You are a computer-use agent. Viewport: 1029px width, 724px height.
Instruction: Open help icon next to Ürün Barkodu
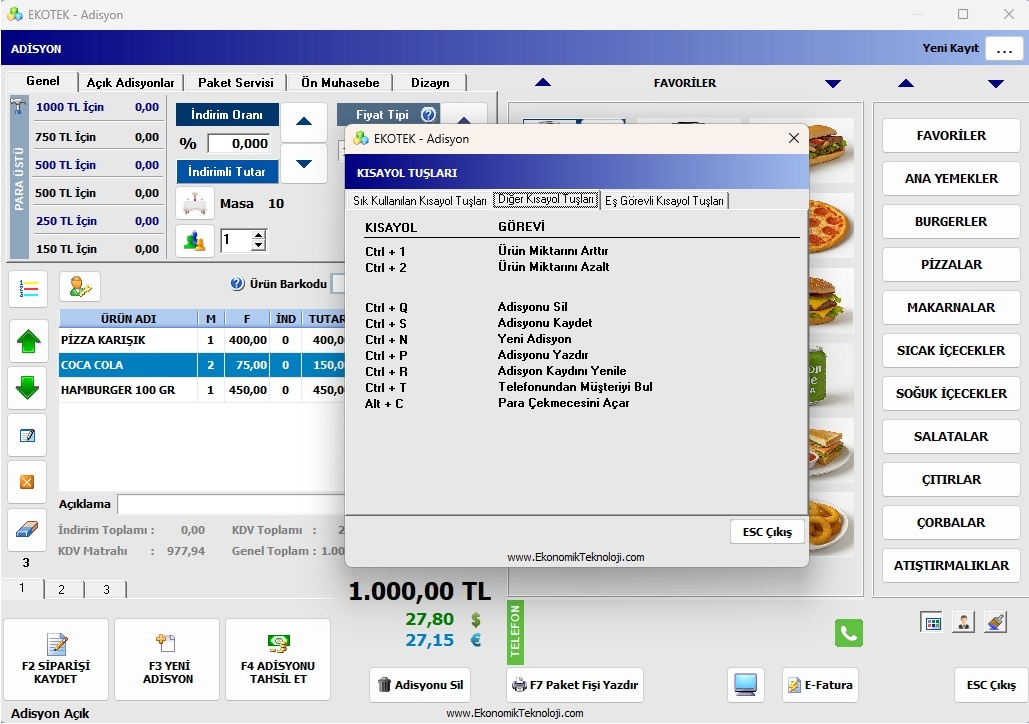tap(238, 284)
